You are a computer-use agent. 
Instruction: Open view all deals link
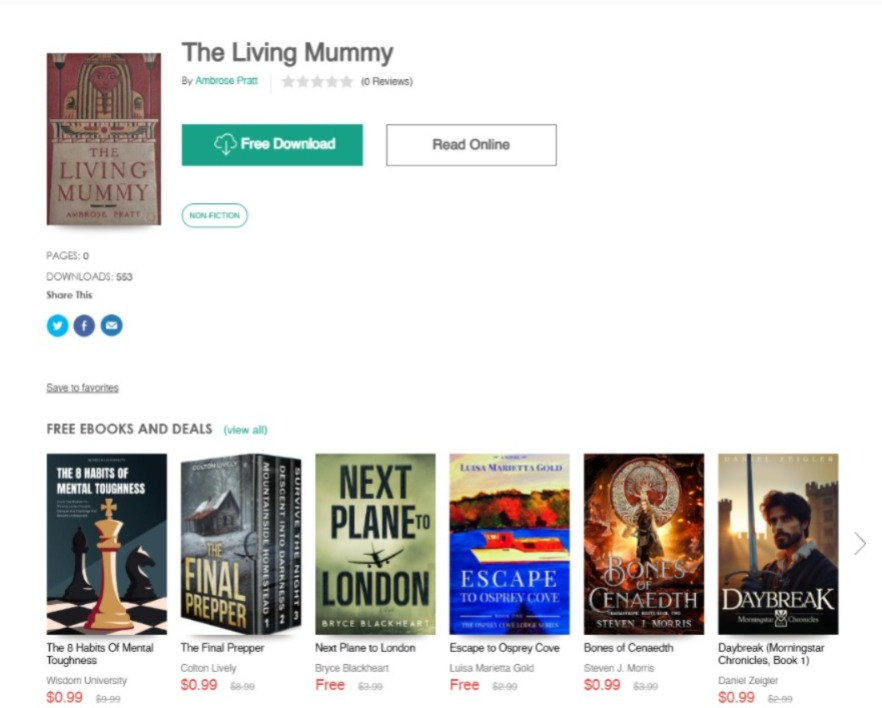coord(245,430)
